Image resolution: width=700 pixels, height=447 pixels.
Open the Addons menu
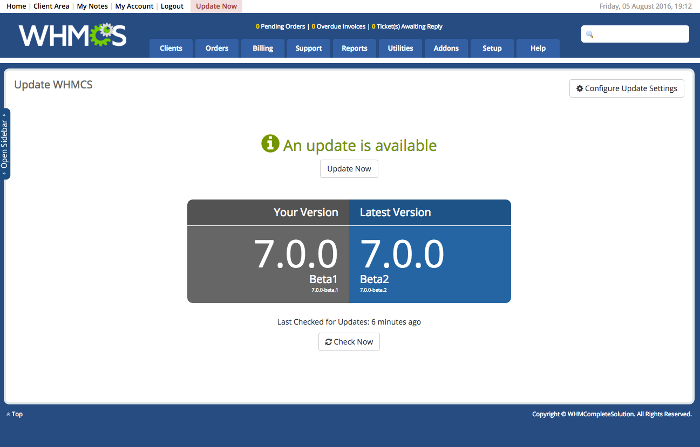click(x=446, y=48)
